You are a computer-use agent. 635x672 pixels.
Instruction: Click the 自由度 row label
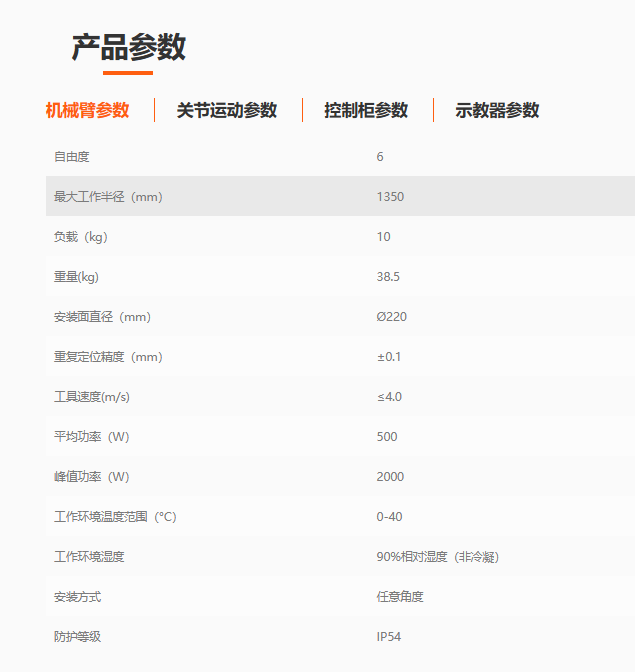coord(72,157)
